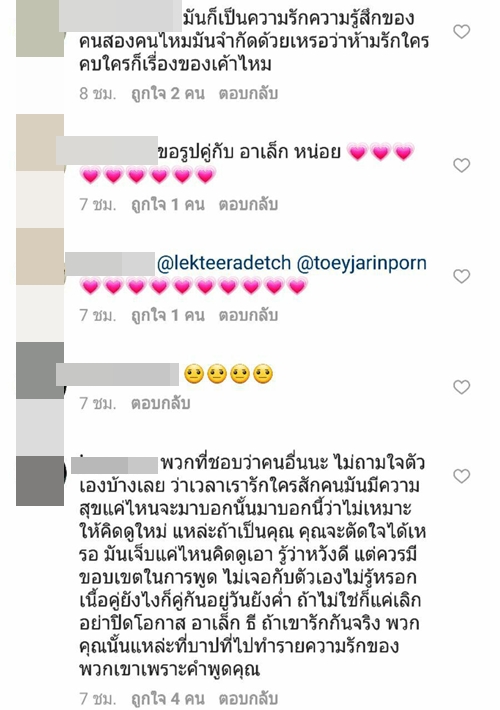
Task: Open the avatar of the emoji face commenter
Action: [x=40, y=371]
